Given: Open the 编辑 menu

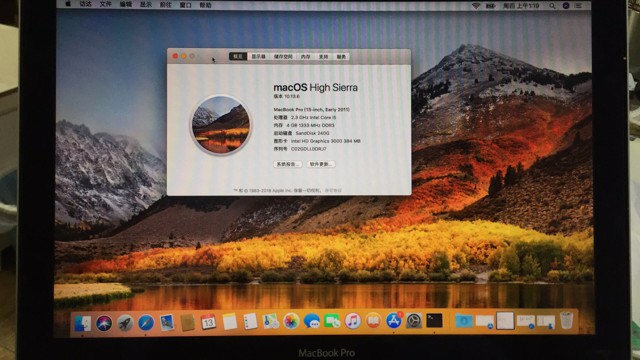Looking at the screenshot, I should (126, 4).
